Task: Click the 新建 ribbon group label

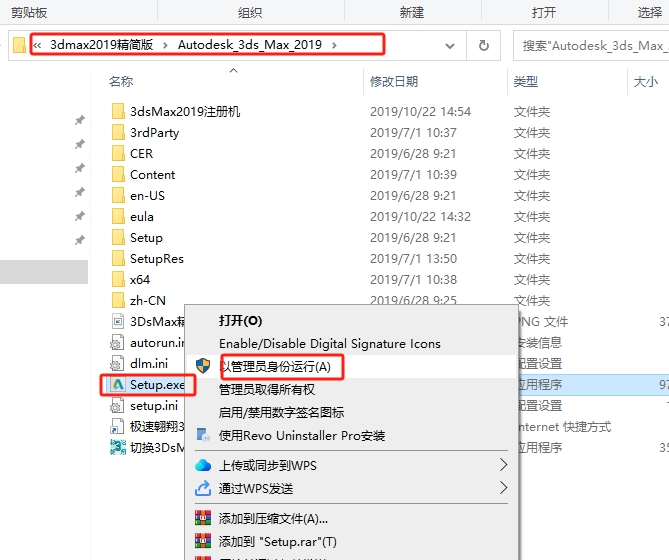Action: [411, 12]
